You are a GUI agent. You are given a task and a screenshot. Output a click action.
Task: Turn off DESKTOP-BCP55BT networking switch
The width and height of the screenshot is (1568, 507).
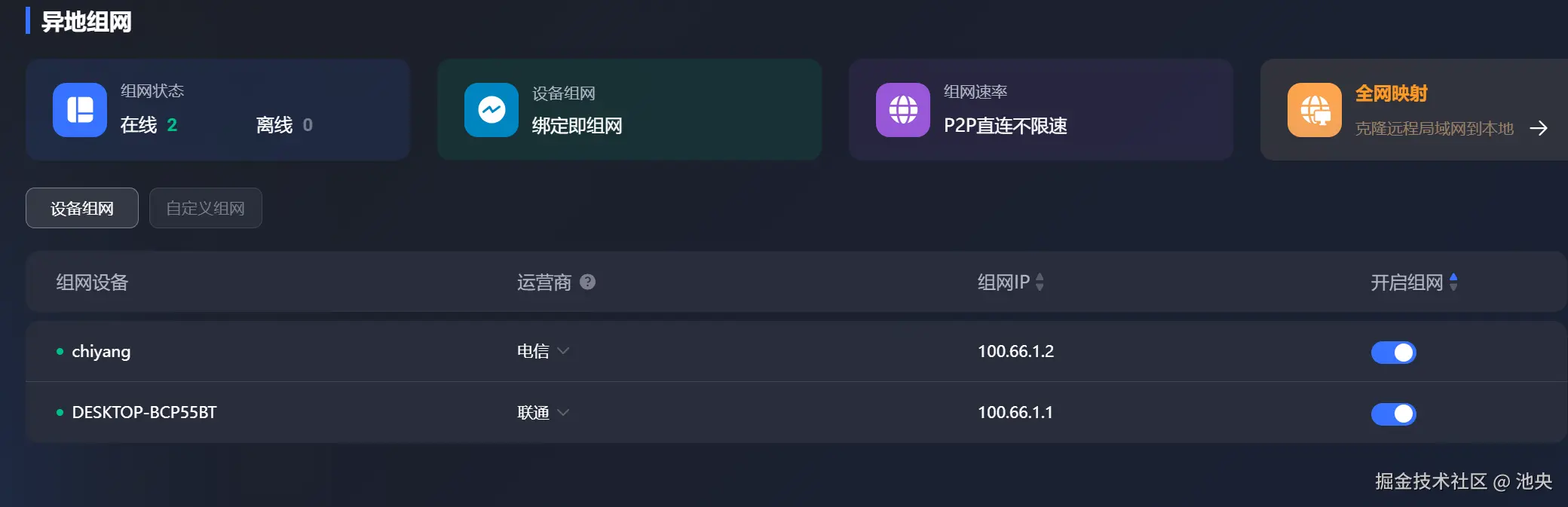click(1393, 414)
